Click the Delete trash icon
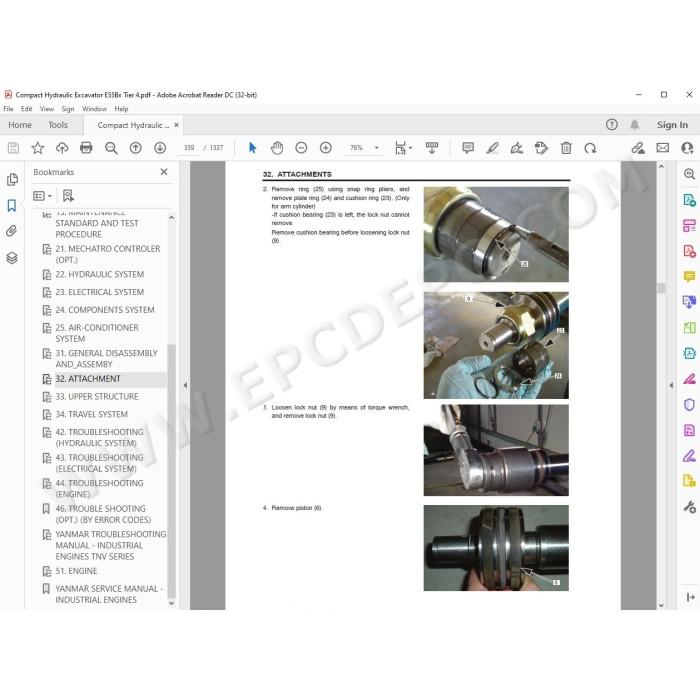This screenshot has width=700, height=700. [x=566, y=148]
